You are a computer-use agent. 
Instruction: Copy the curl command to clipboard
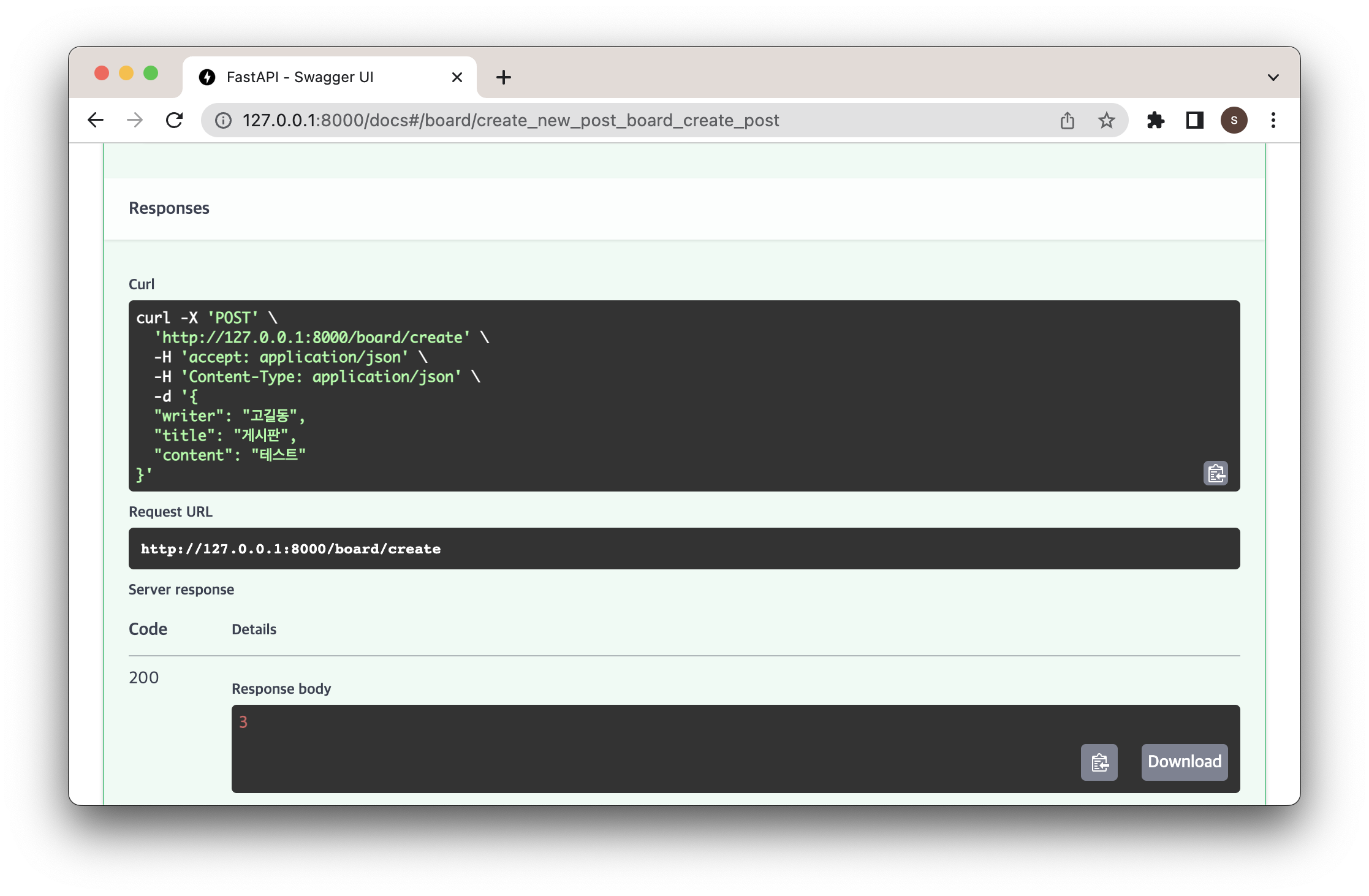[1215, 473]
